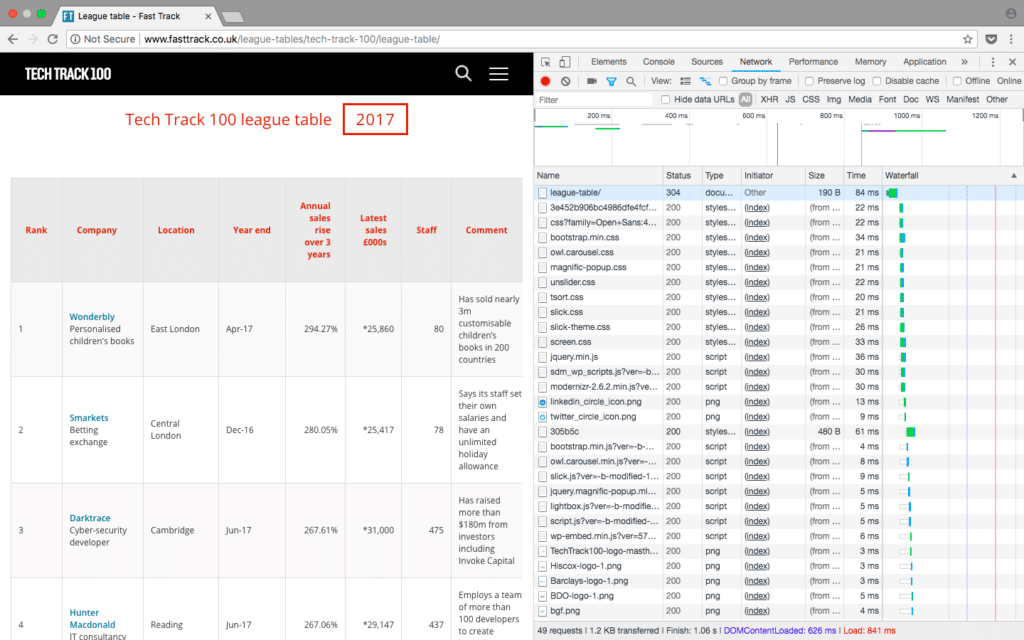Check the box beside screen.css request

542,342
